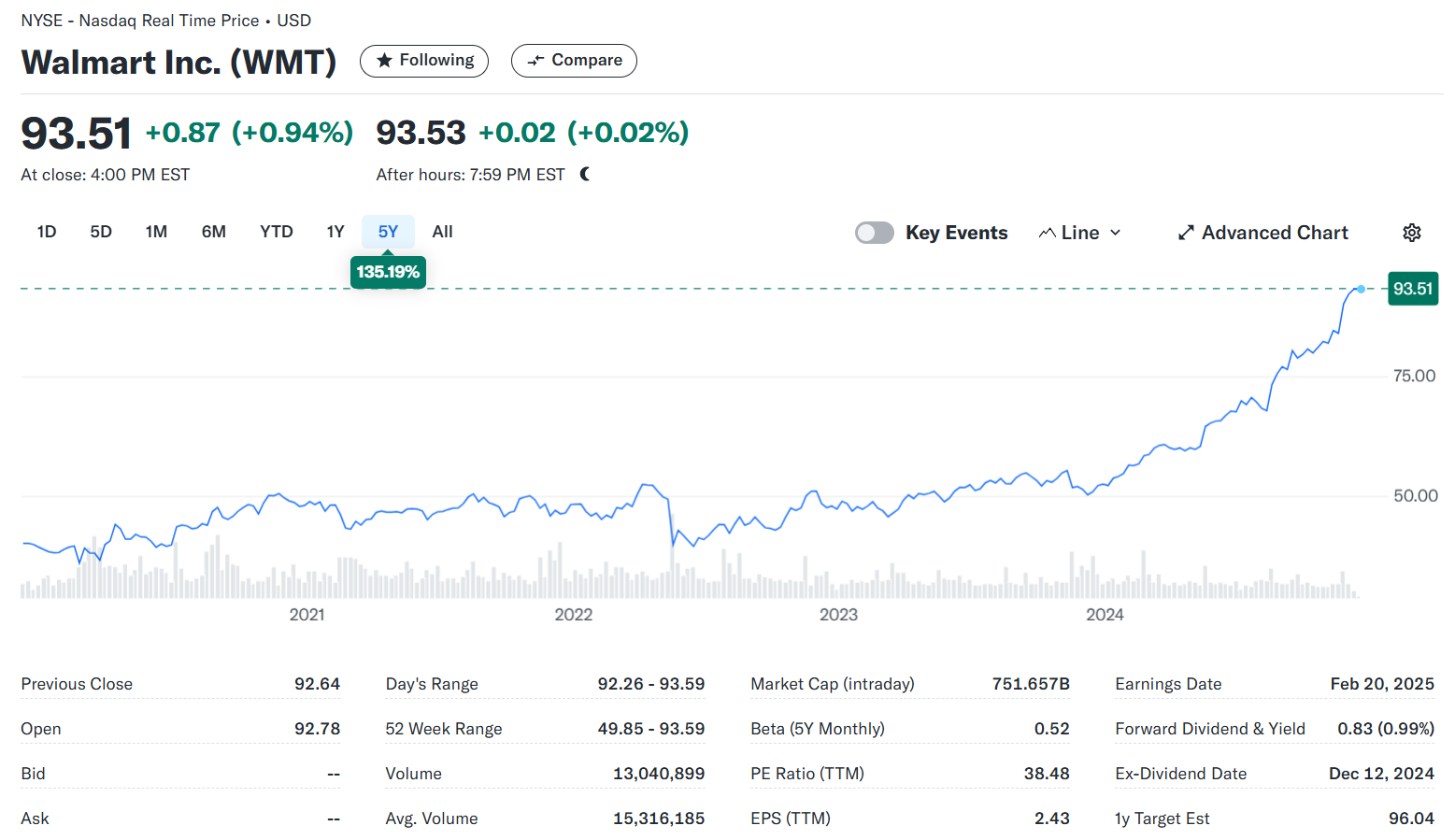Open chart settings gear icon
This screenshot has width=1455, height=840.
(1412, 233)
